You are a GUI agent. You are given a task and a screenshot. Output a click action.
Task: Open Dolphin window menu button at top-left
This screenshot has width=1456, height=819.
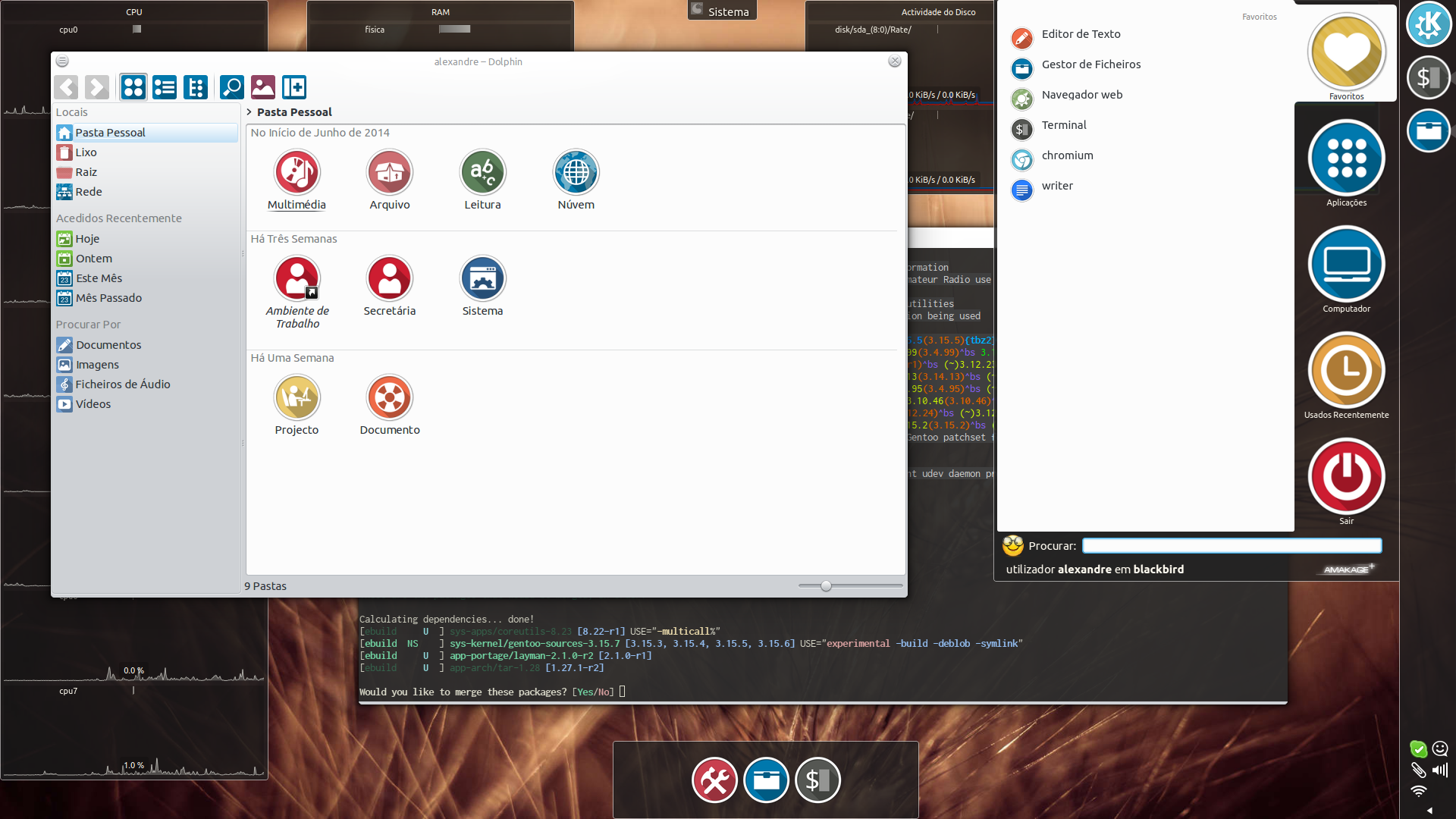coord(62,61)
